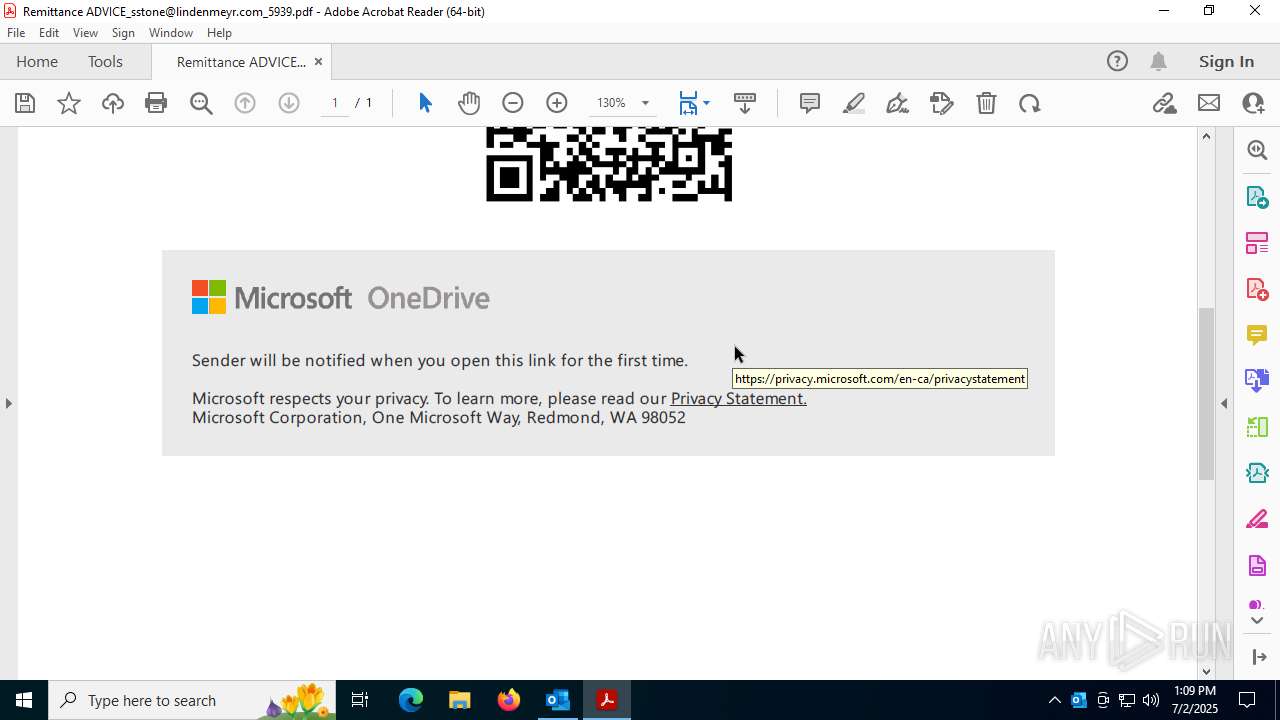Open the Help menu
1280x720 pixels.
[219, 33]
